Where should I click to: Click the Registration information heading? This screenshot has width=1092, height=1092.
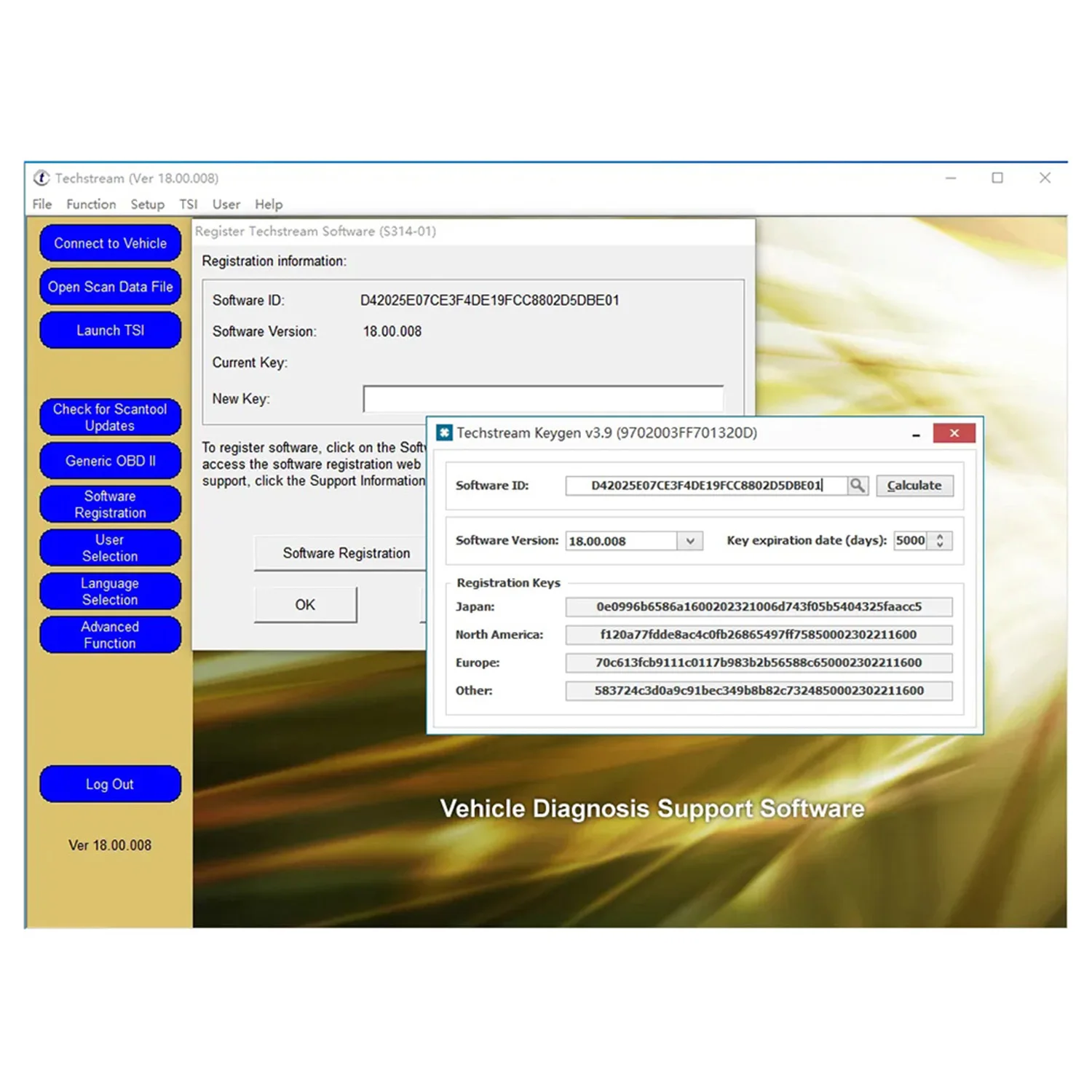tap(274, 261)
